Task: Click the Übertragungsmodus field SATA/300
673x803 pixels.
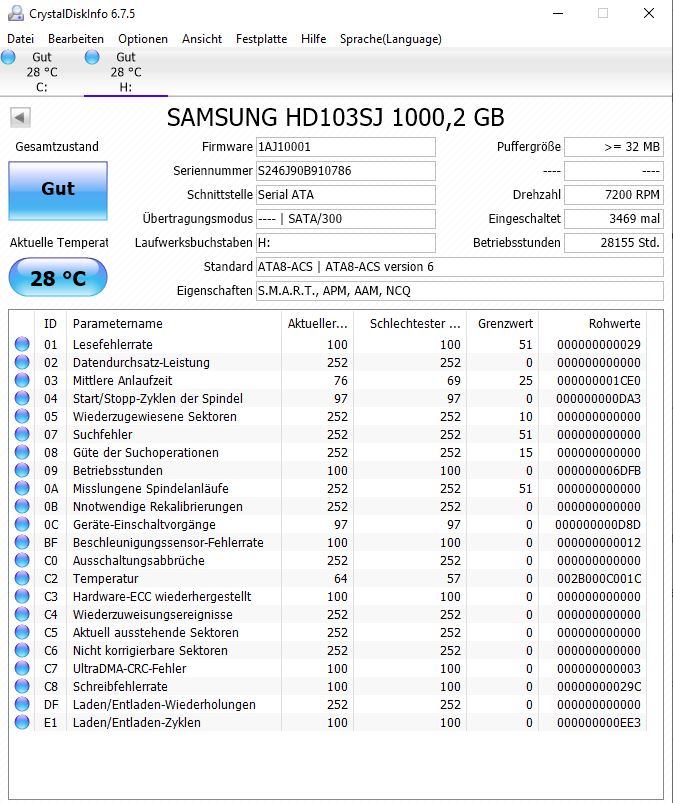Action: pos(346,219)
